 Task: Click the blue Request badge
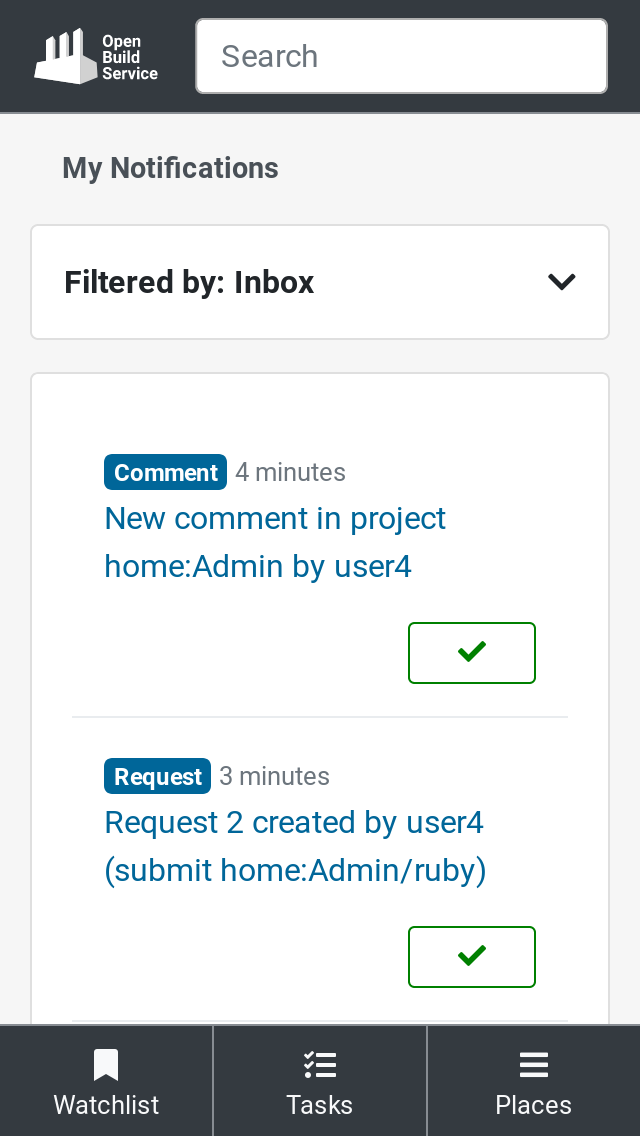click(157, 776)
